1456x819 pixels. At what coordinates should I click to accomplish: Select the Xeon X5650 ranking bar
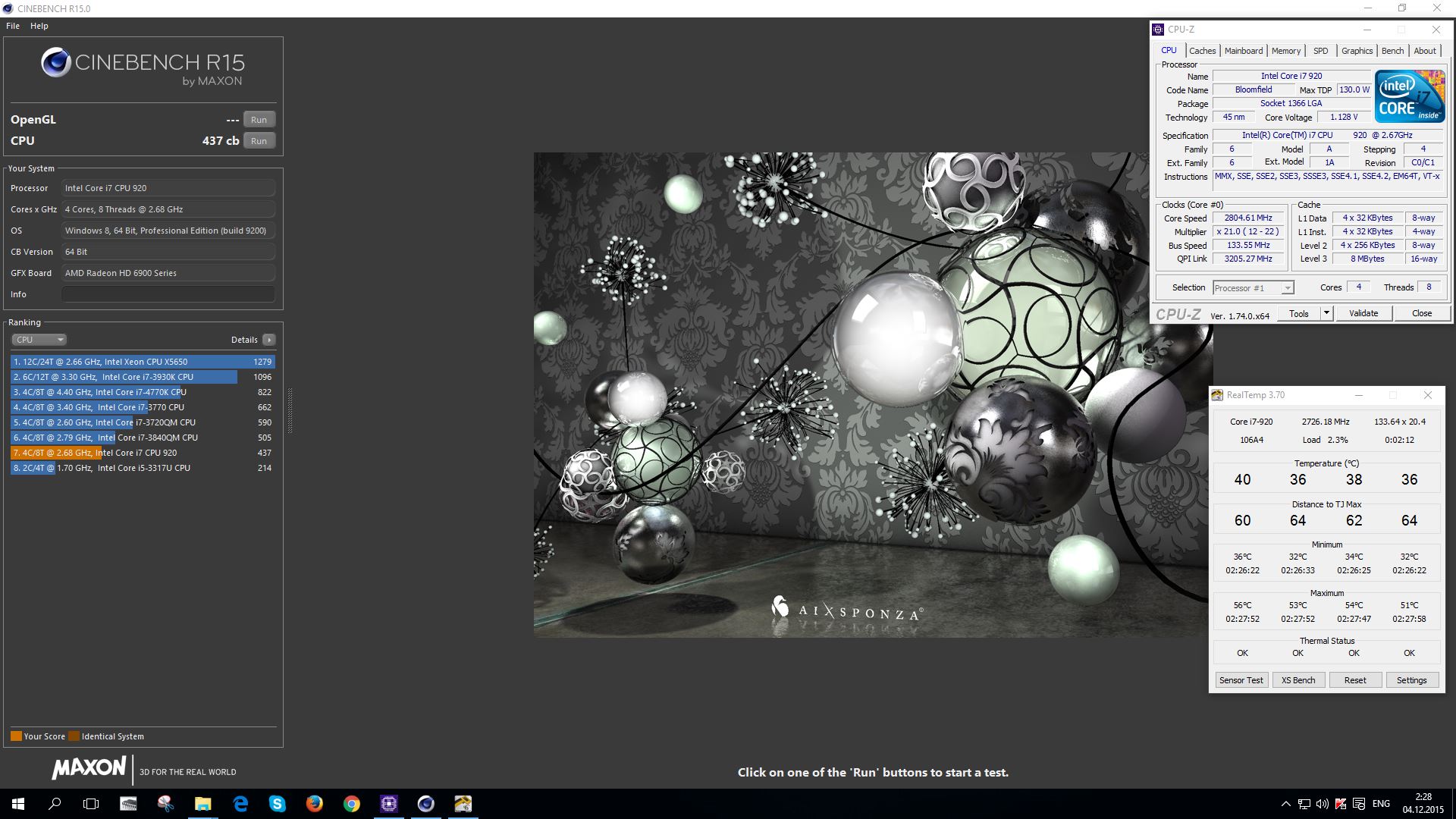(x=143, y=362)
